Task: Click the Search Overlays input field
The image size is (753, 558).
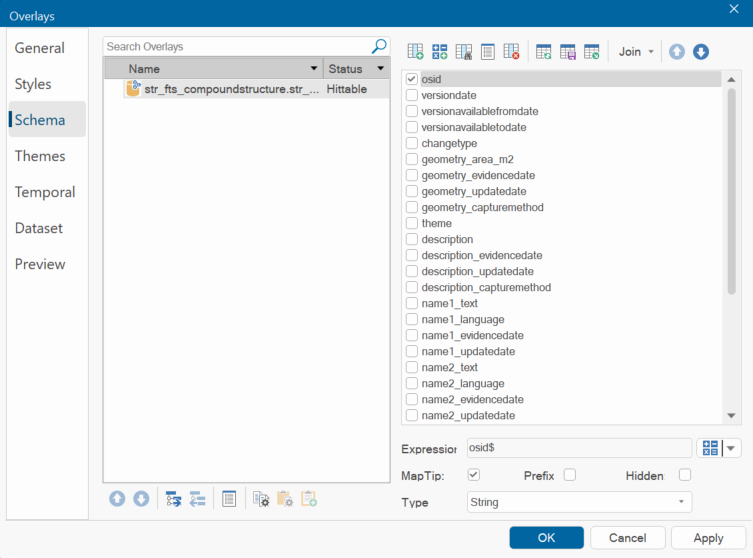Action: tap(238, 46)
